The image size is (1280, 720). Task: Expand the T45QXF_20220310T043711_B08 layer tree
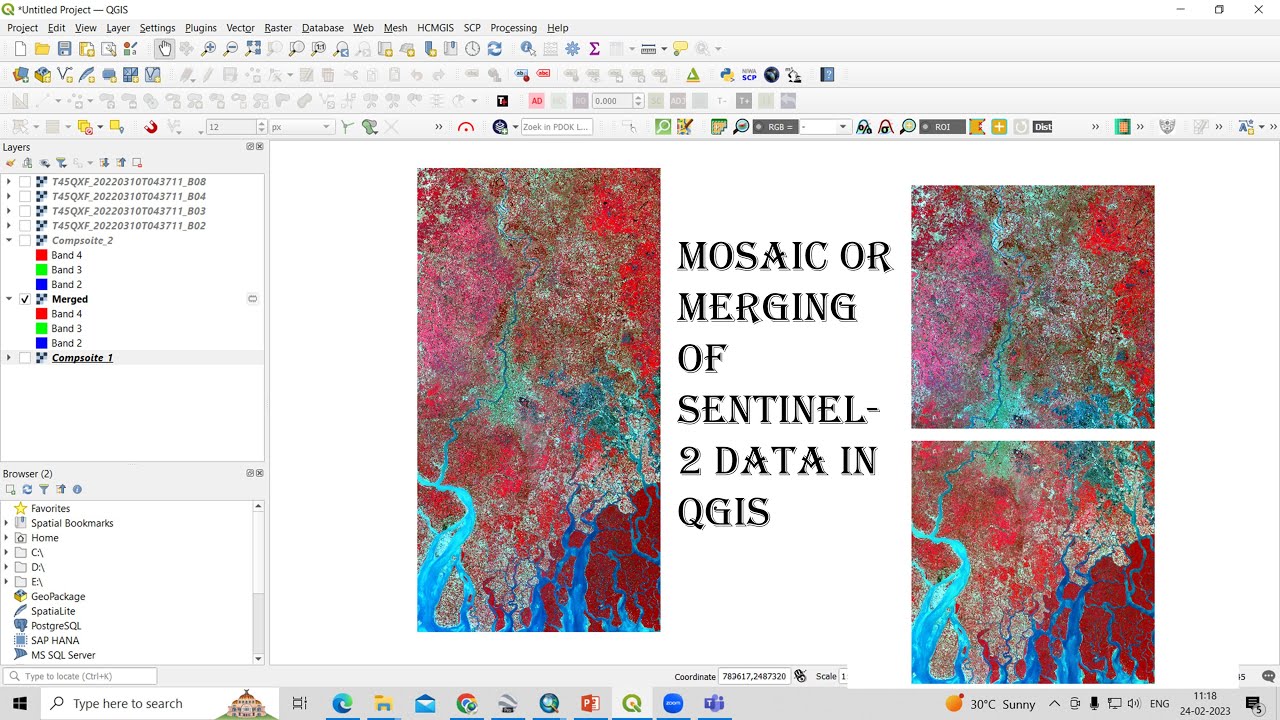pos(9,182)
